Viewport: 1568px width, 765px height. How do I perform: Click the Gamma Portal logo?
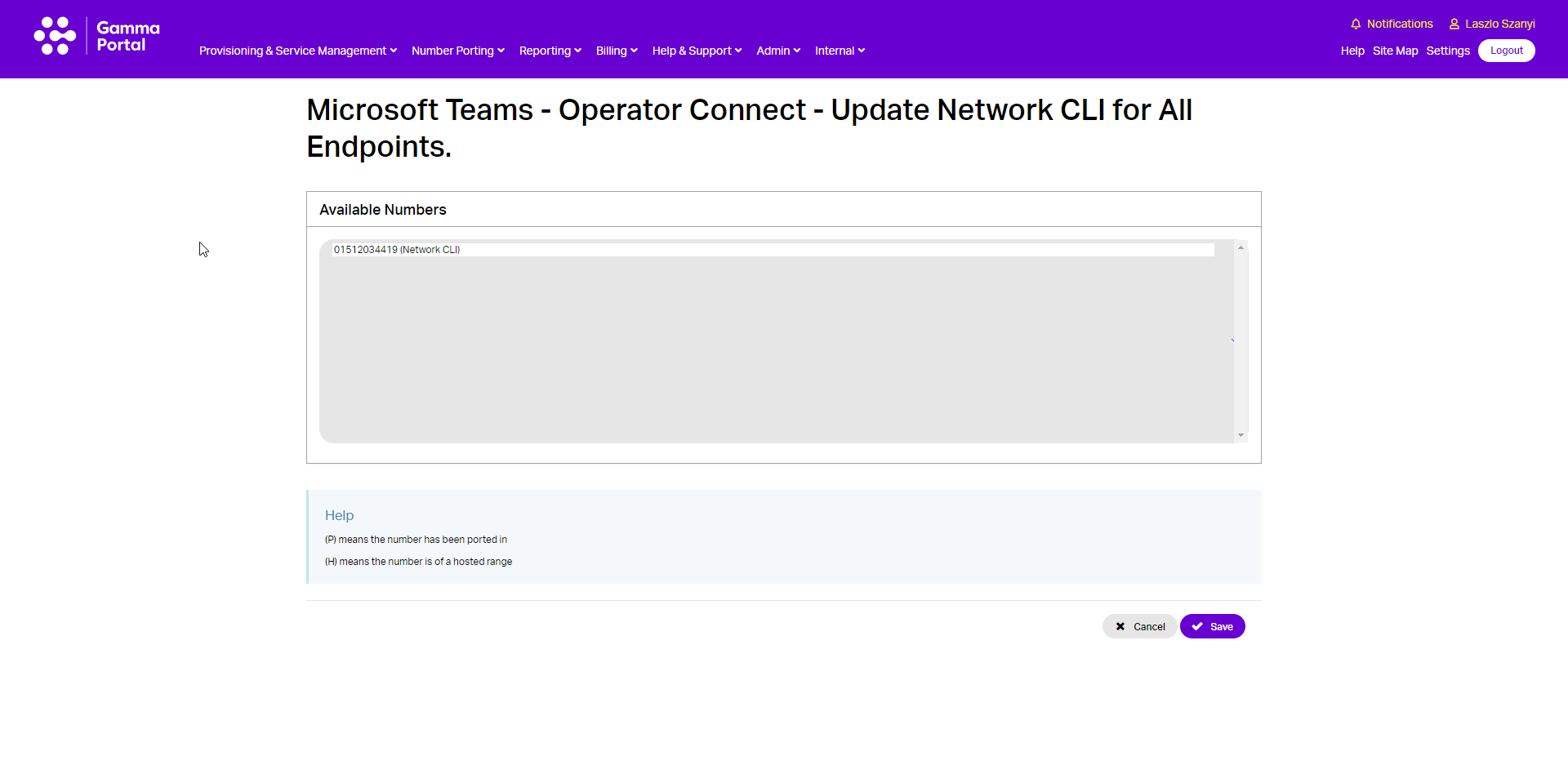(96, 36)
